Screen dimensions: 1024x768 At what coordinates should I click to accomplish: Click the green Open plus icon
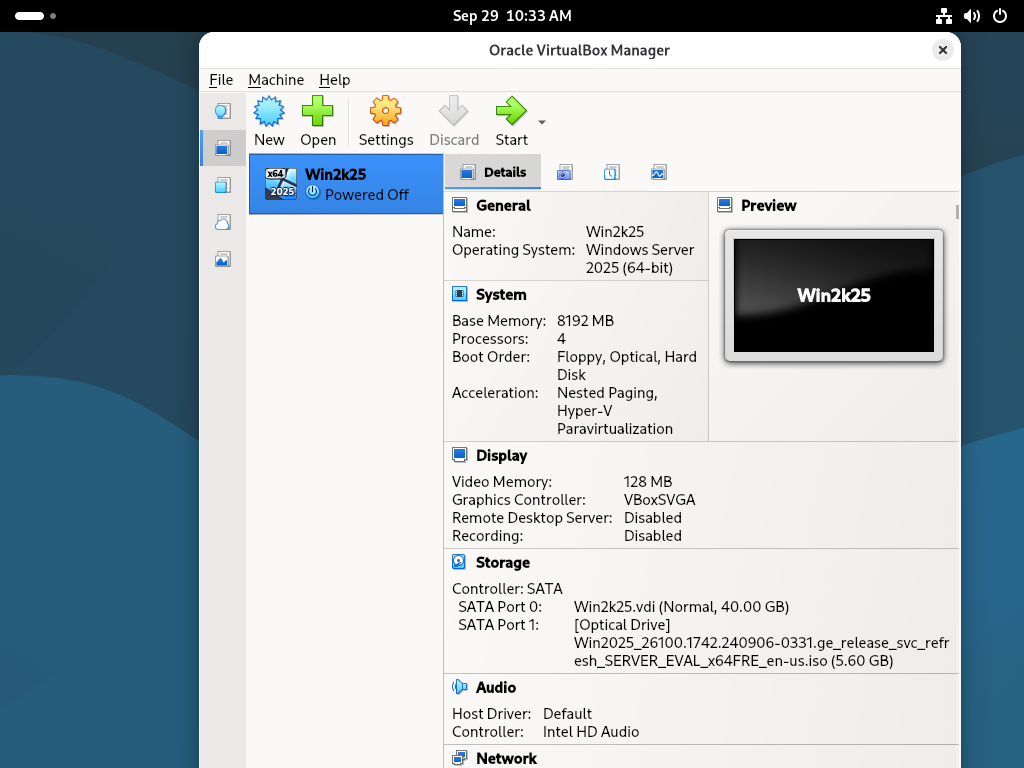pyautogui.click(x=318, y=112)
